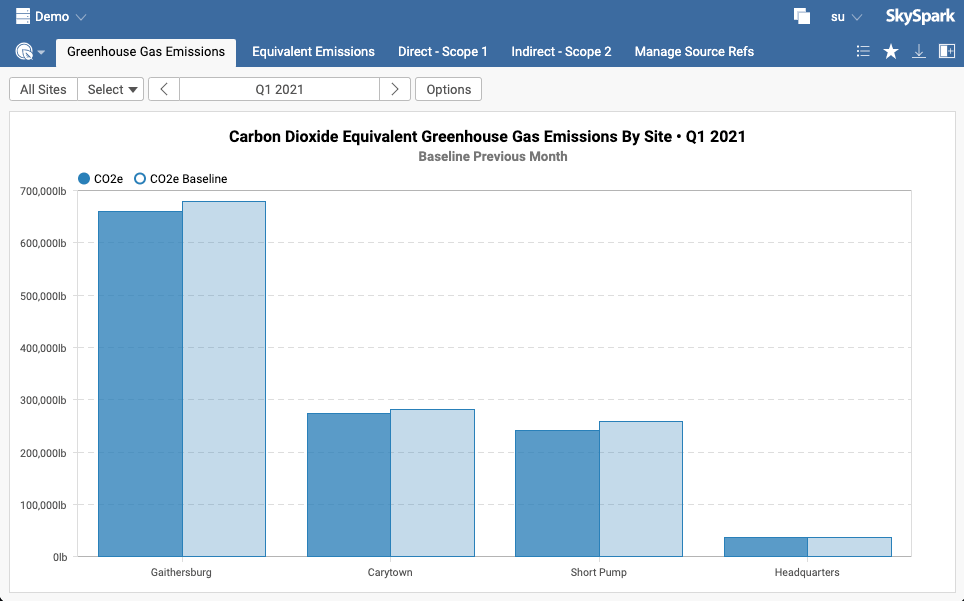Click the 700,000lb axis value
Screen dimensions: 964x601
click(43, 191)
